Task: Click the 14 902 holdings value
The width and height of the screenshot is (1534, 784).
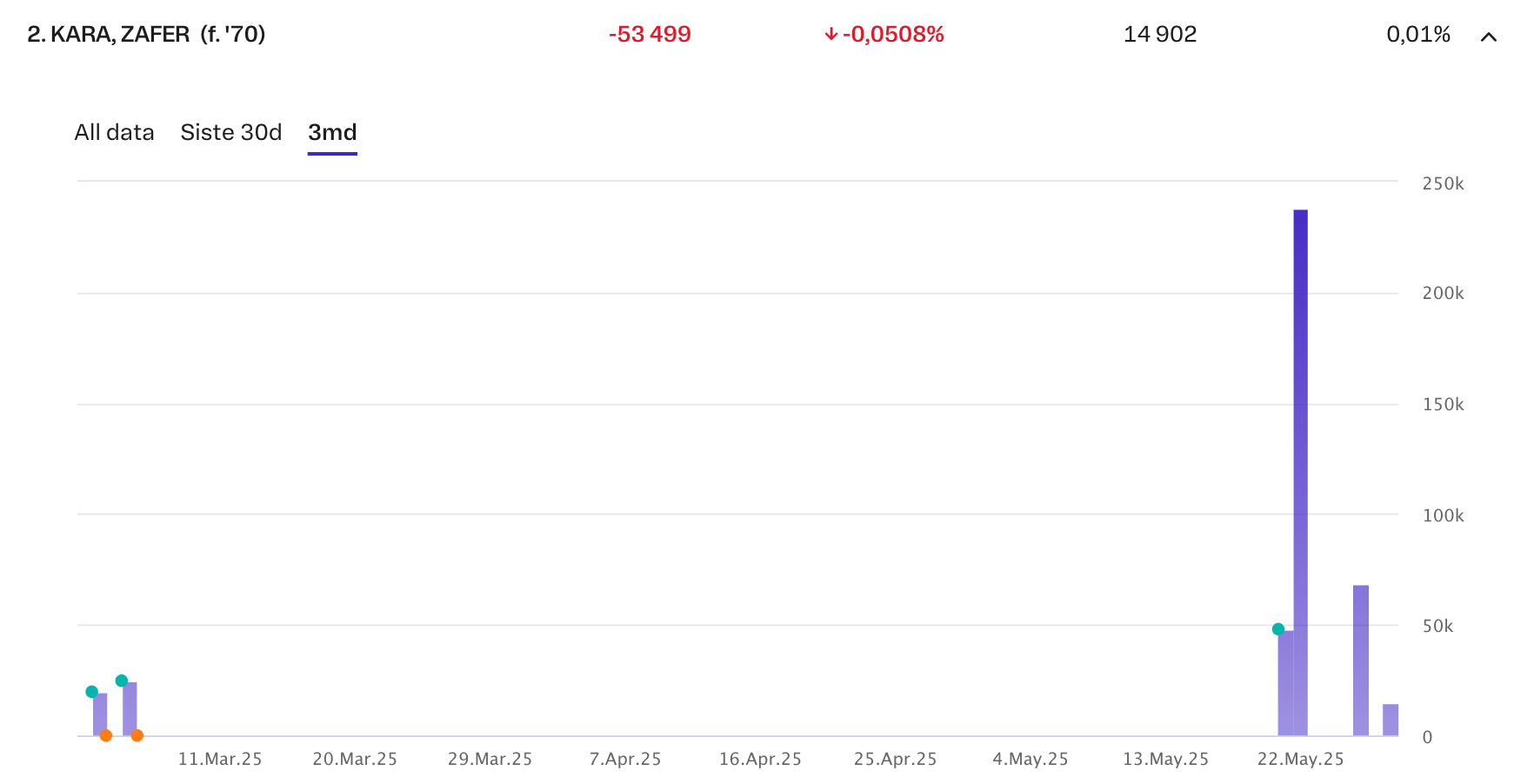Action: pyautogui.click(x=1160, y=34)
